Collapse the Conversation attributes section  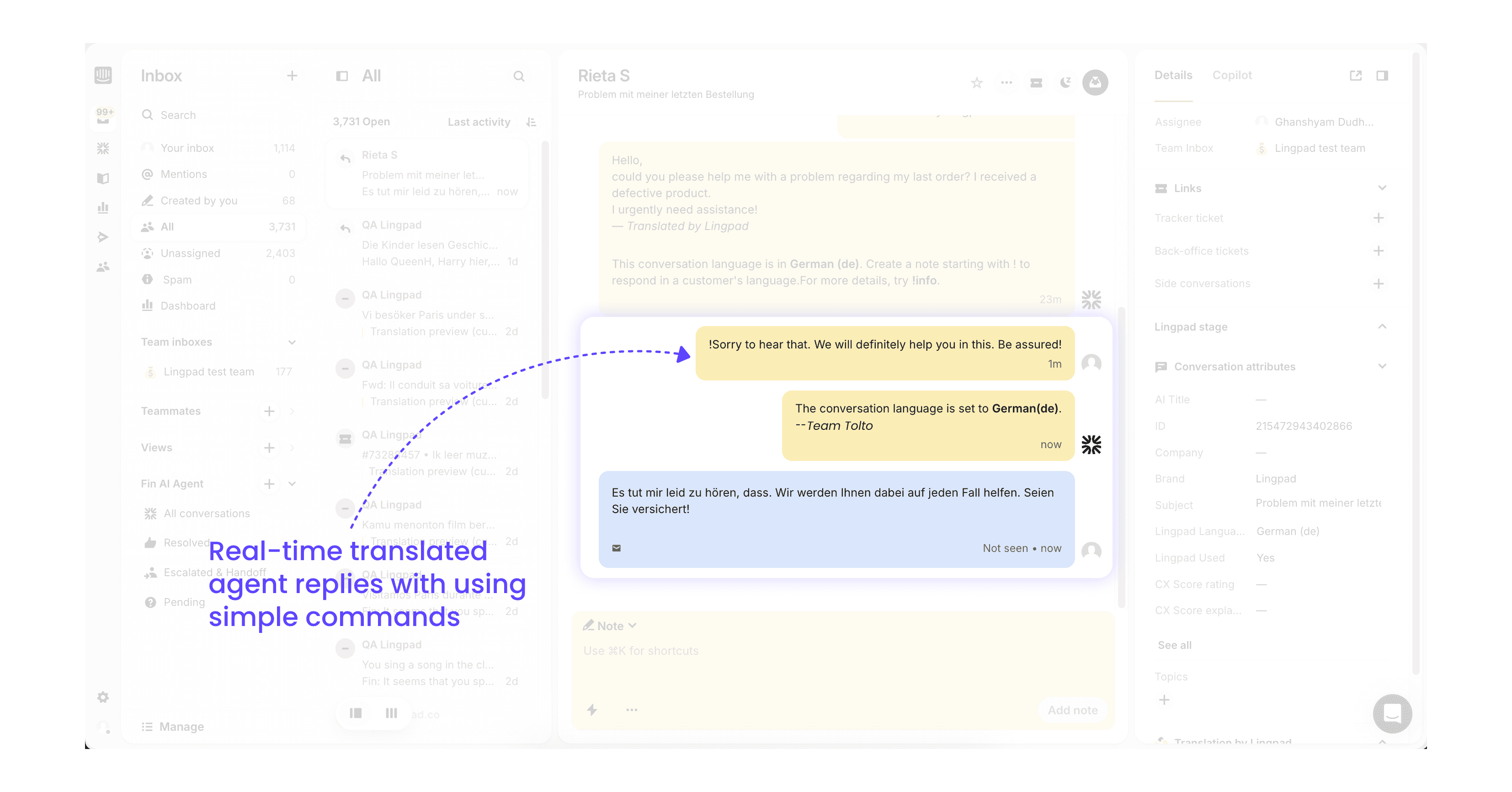[1382, 366]
